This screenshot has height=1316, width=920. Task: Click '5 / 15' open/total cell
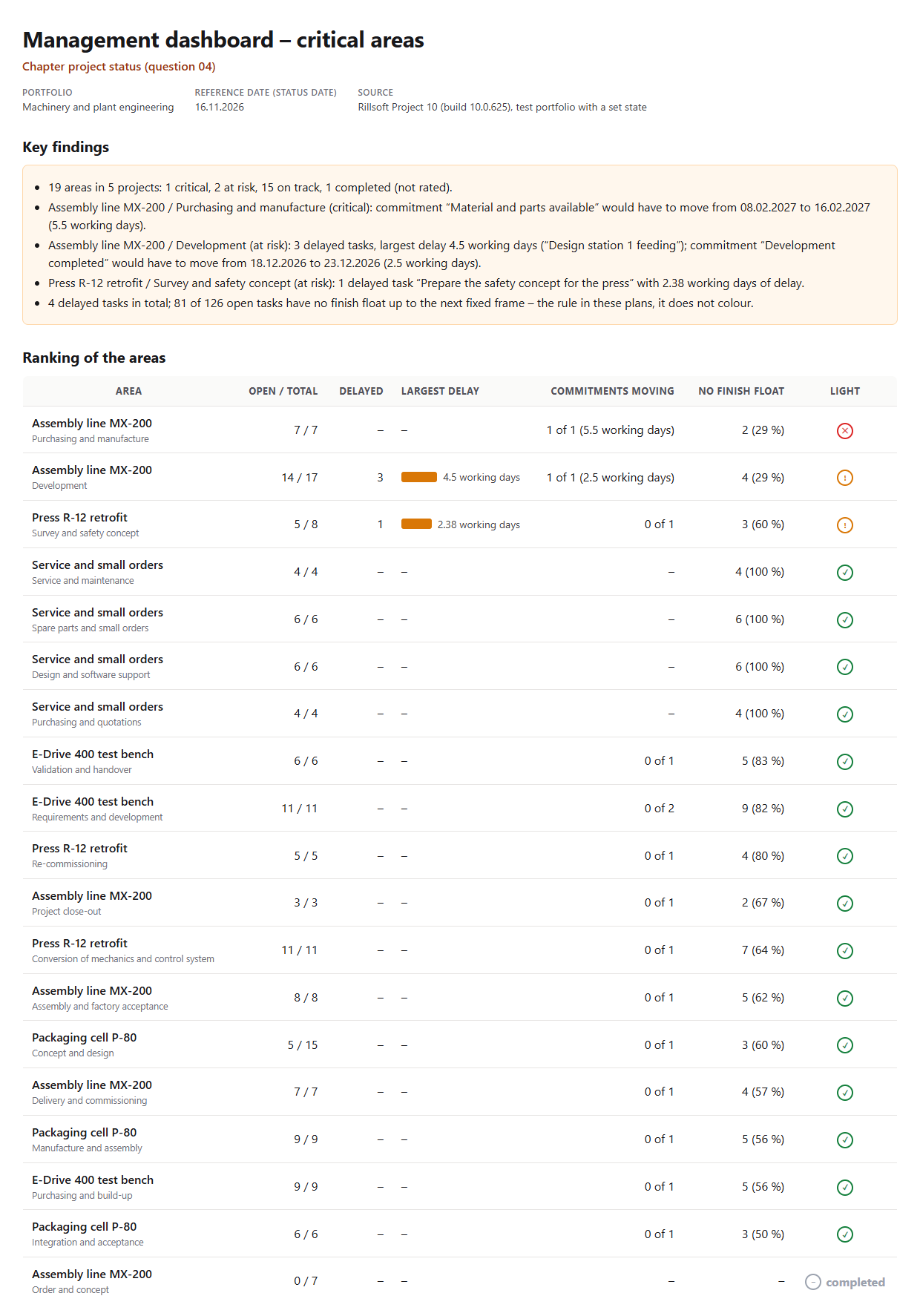(303, 1045)
